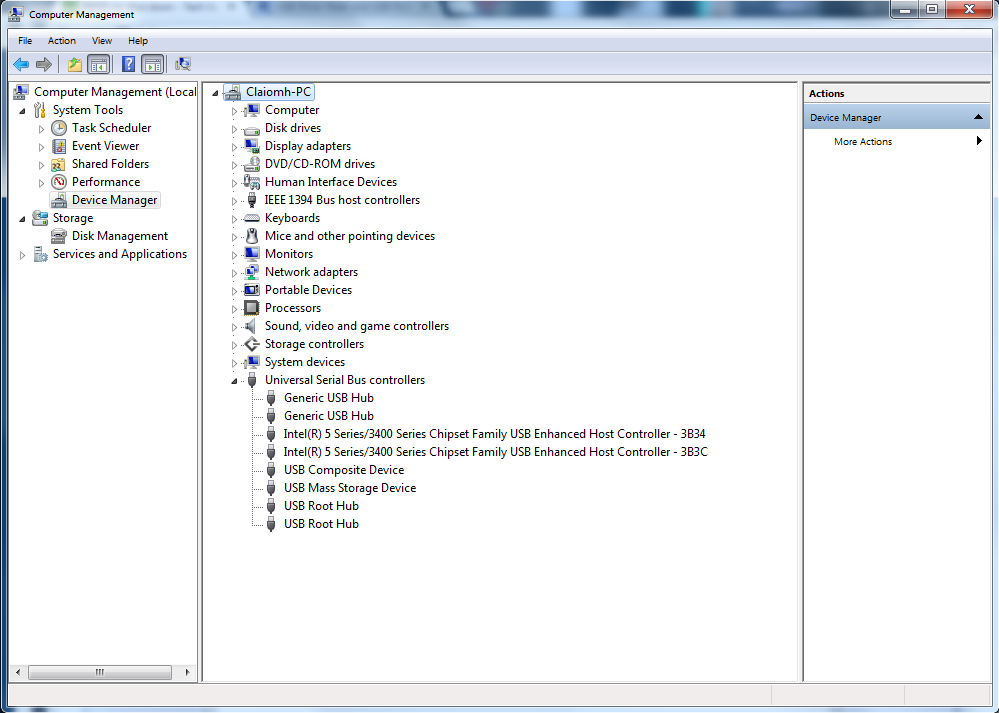
Task: Click the DVD/CD-ROM drives icon
Action: (252, 164)
